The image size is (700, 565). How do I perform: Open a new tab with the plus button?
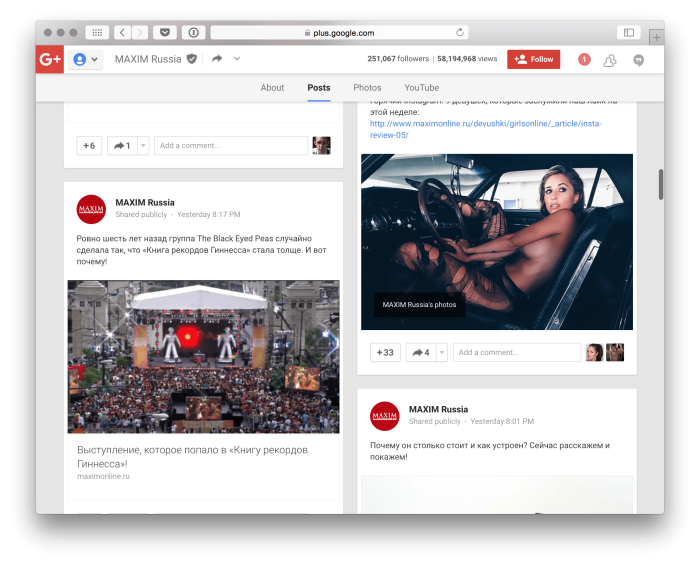(x=656, y=38)
